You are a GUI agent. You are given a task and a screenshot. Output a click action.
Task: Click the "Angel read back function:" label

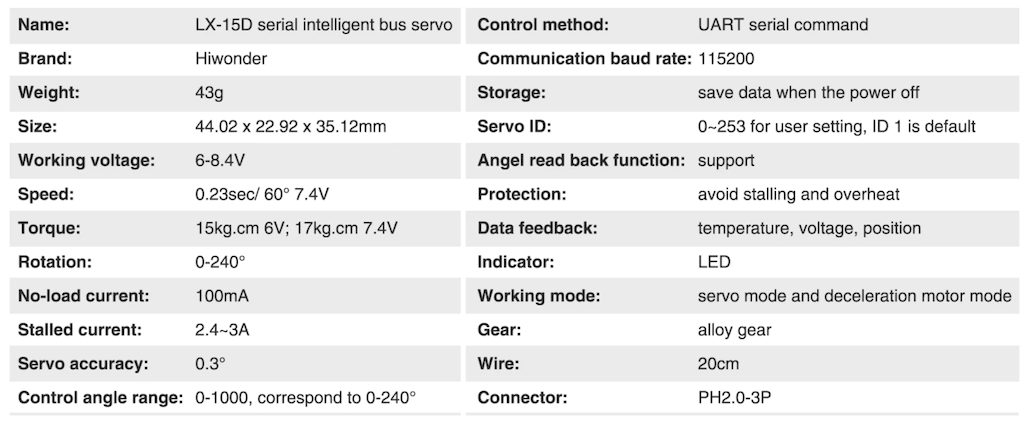tap(581, 160)
